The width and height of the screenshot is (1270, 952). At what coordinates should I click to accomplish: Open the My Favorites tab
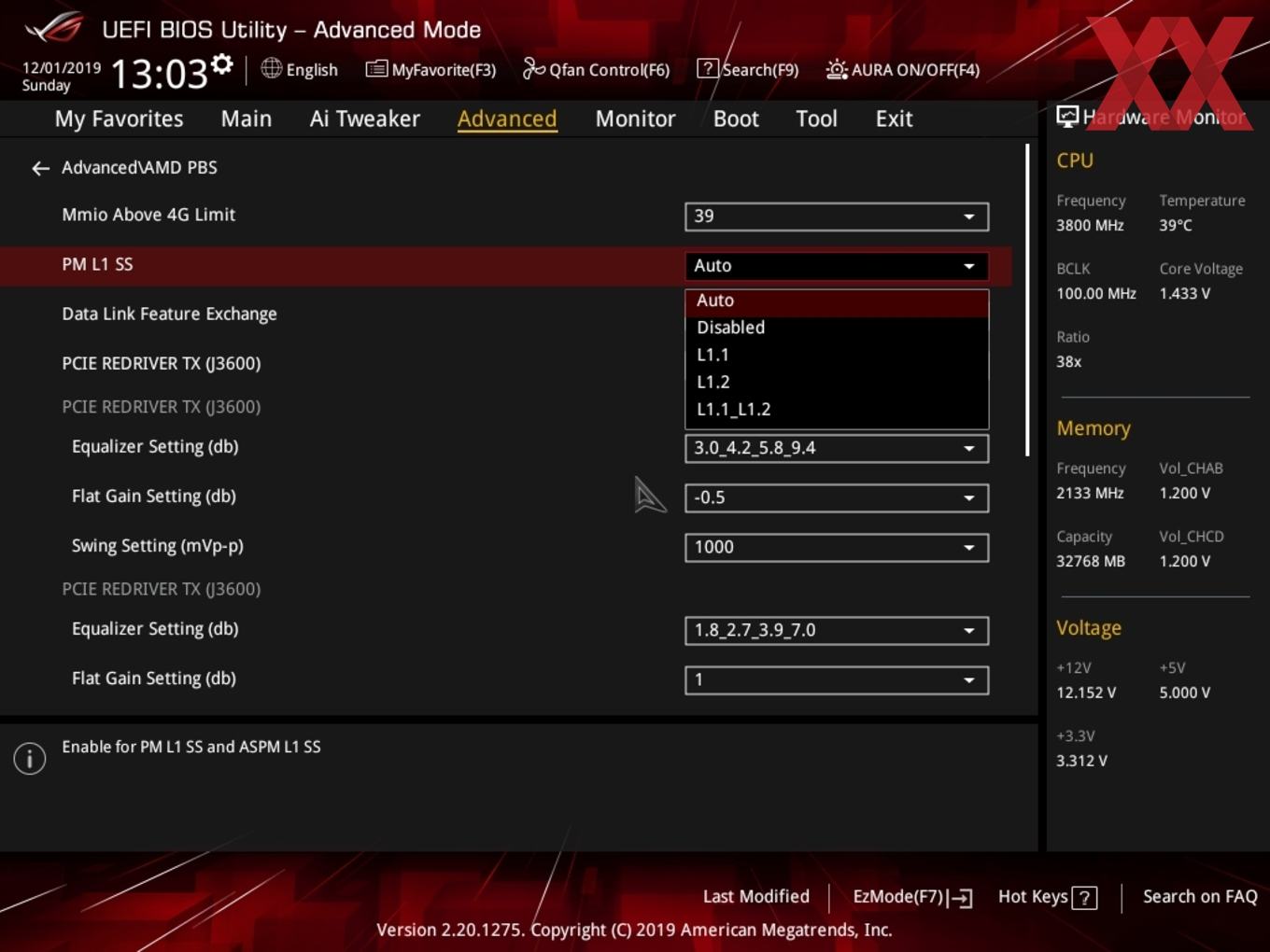click(x=119, y=119)
